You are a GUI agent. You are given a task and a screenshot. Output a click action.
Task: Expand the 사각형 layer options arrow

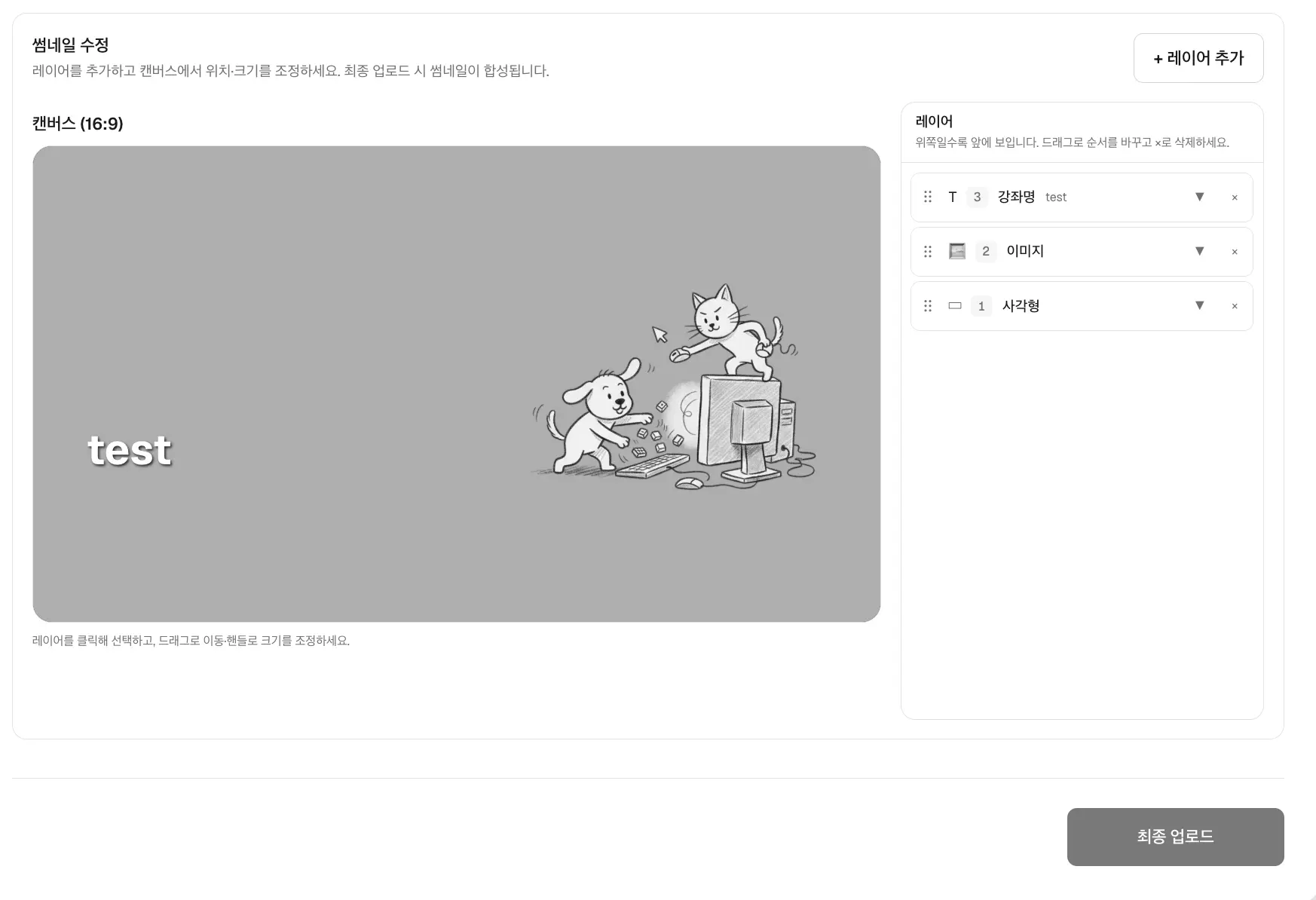point(1200,305)
